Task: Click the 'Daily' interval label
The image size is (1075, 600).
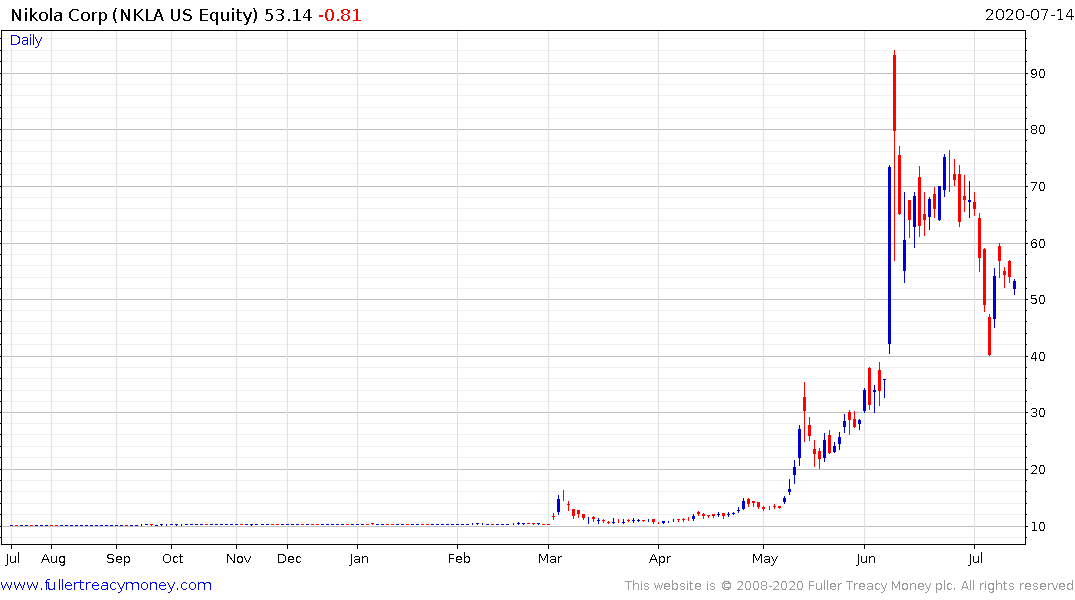Action: (26, 40)
